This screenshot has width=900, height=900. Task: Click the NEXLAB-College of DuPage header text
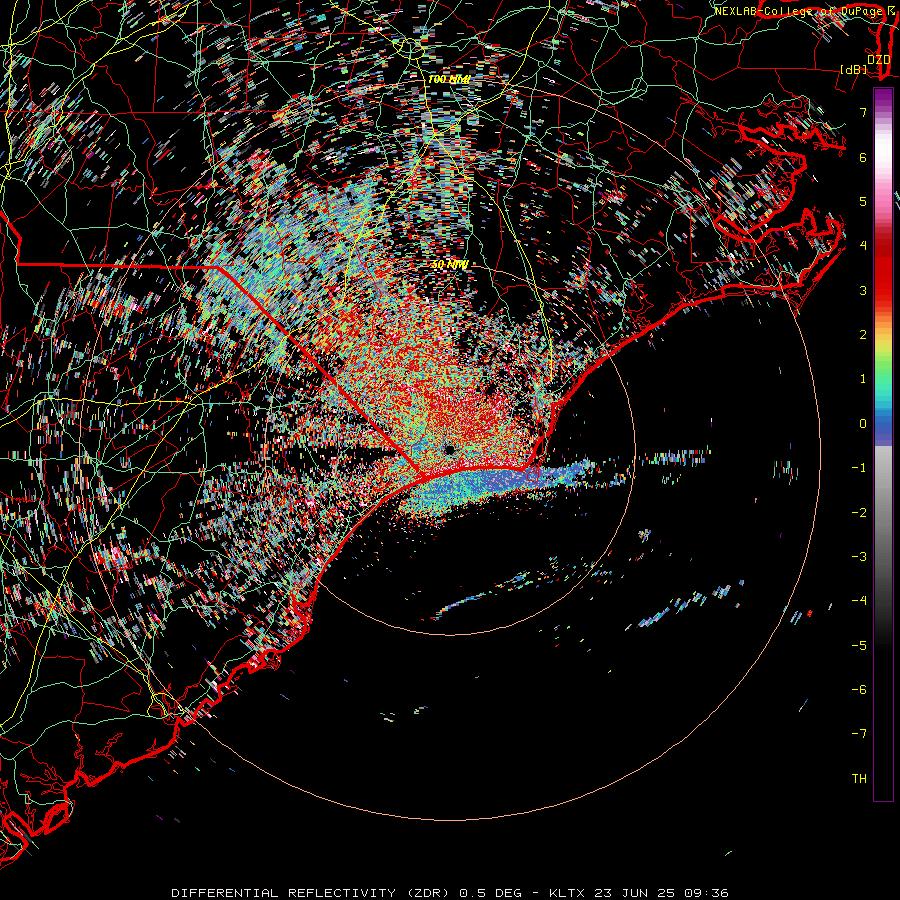798,11
